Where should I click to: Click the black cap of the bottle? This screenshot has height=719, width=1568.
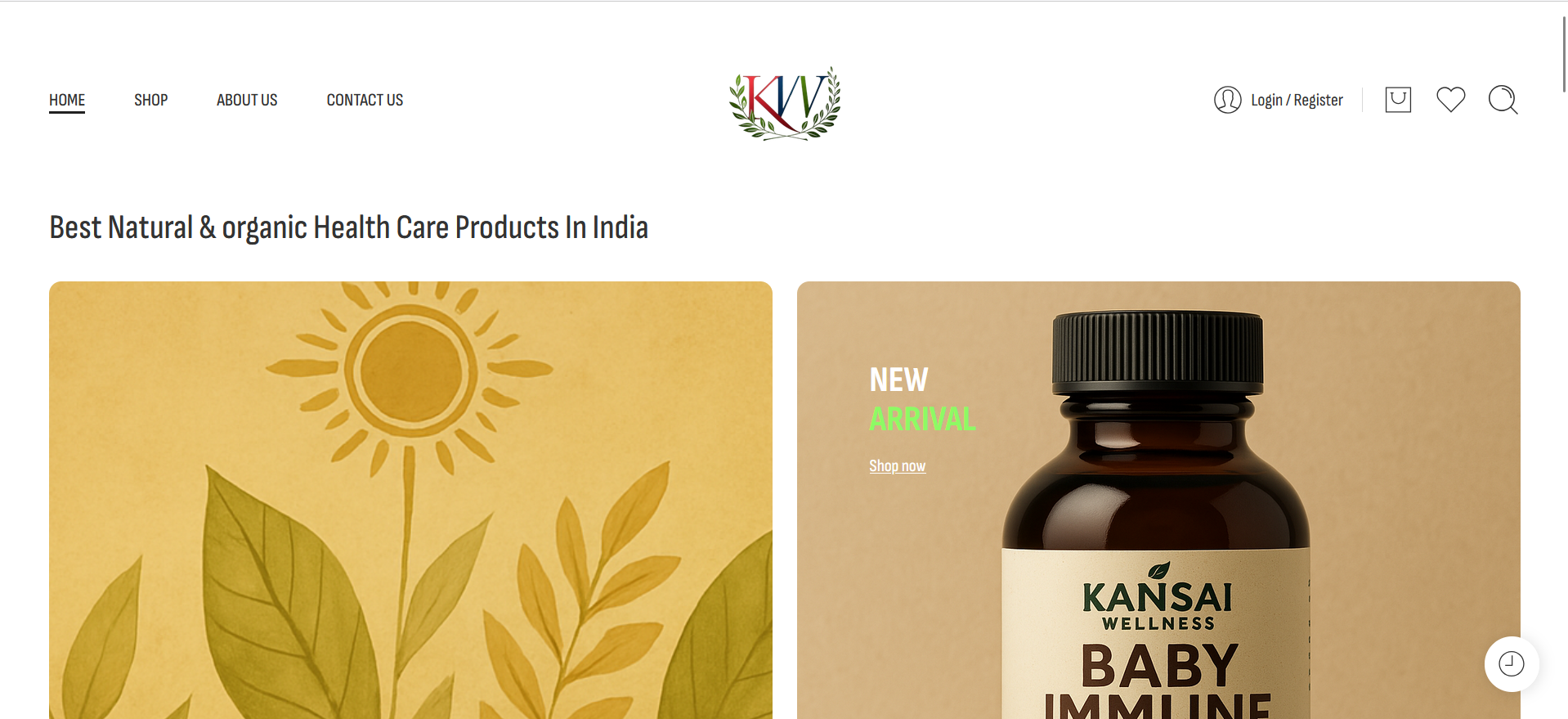[x=1157, y=352]
